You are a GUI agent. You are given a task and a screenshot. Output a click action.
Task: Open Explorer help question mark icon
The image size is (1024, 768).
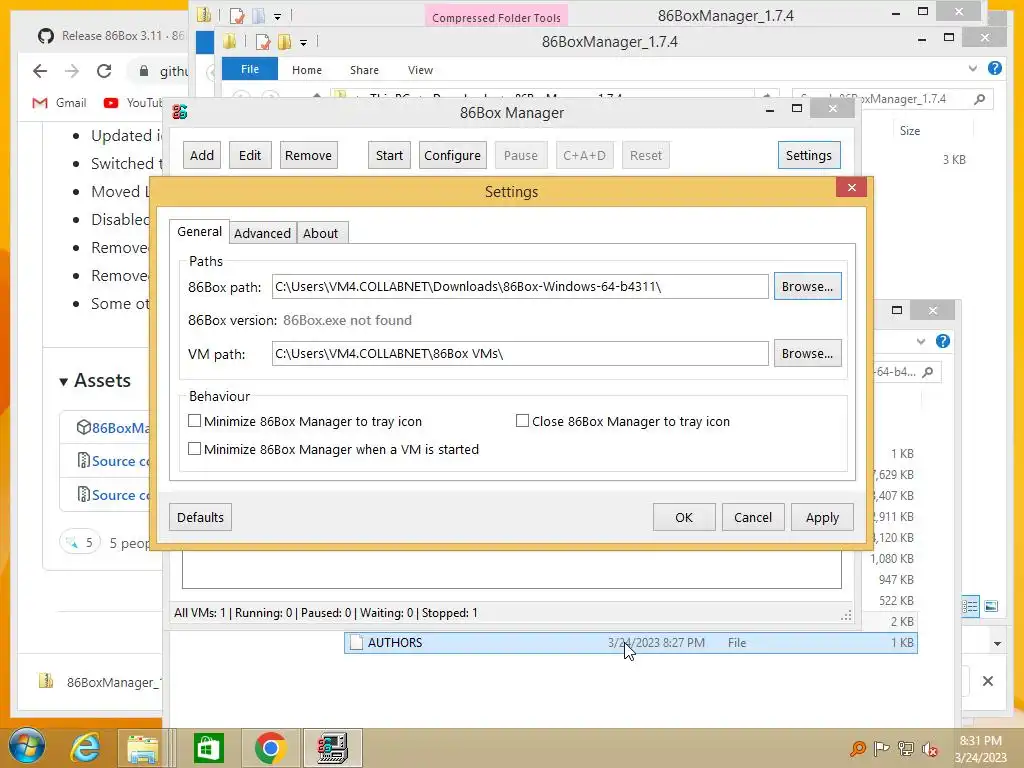995,68
